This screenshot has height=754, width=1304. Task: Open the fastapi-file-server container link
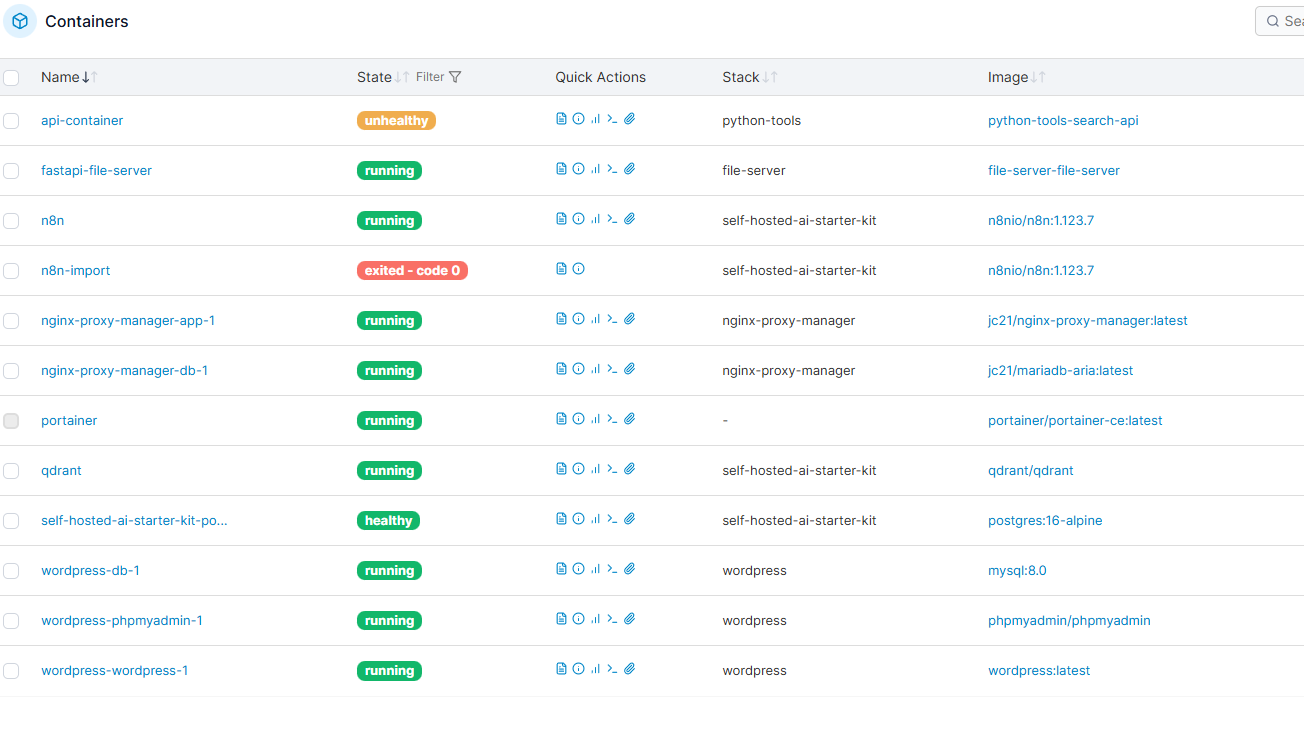point(96,171)
